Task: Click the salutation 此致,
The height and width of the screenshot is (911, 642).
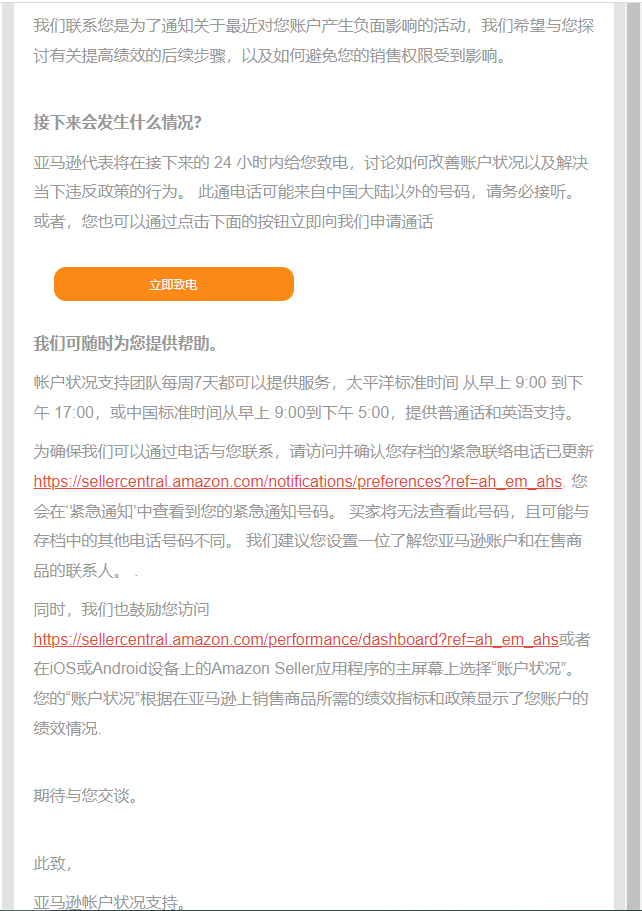Action: coord(52,863)
